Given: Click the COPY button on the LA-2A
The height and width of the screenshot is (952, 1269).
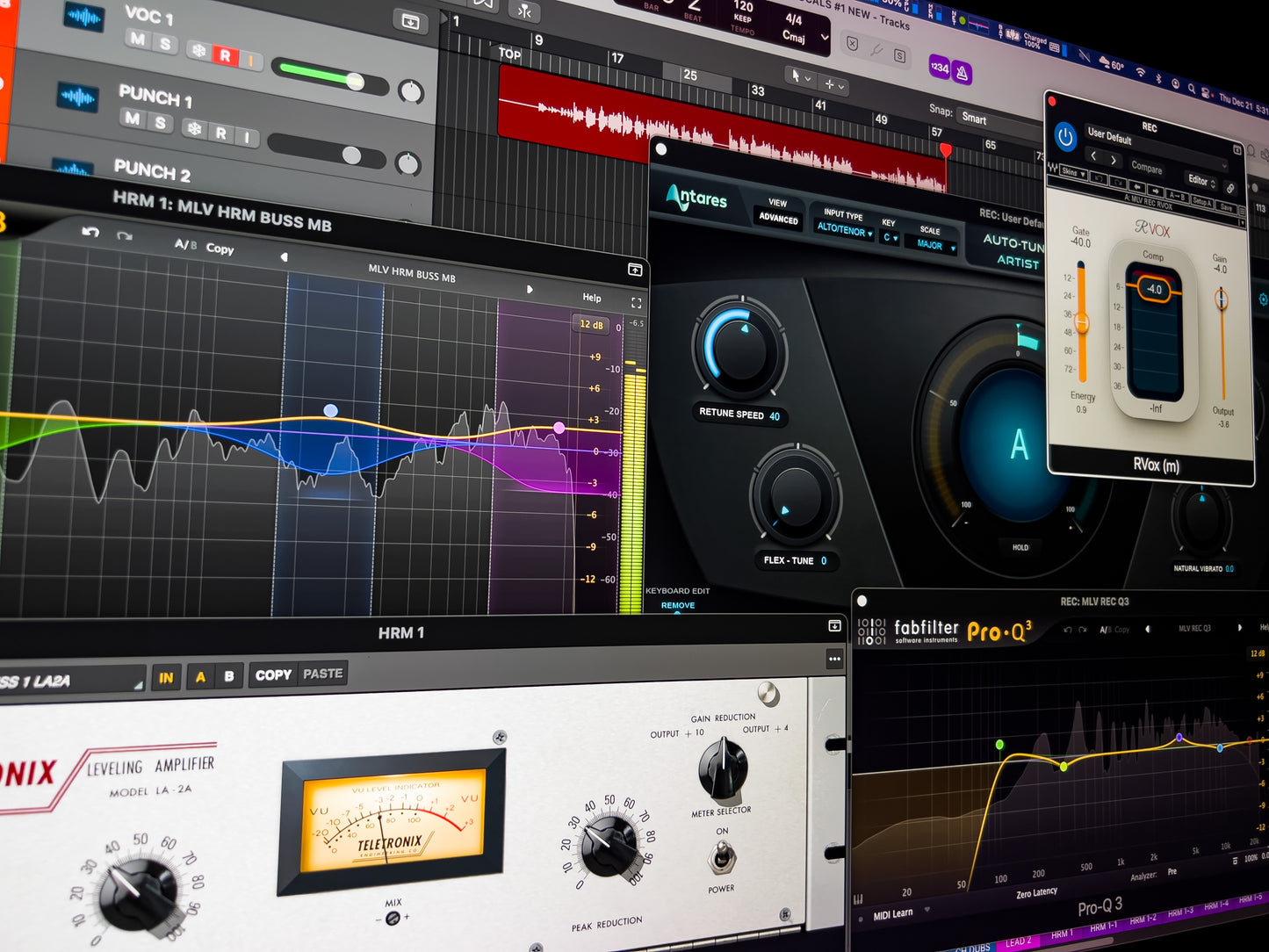Looking at the screenshot, I should 273,674.
